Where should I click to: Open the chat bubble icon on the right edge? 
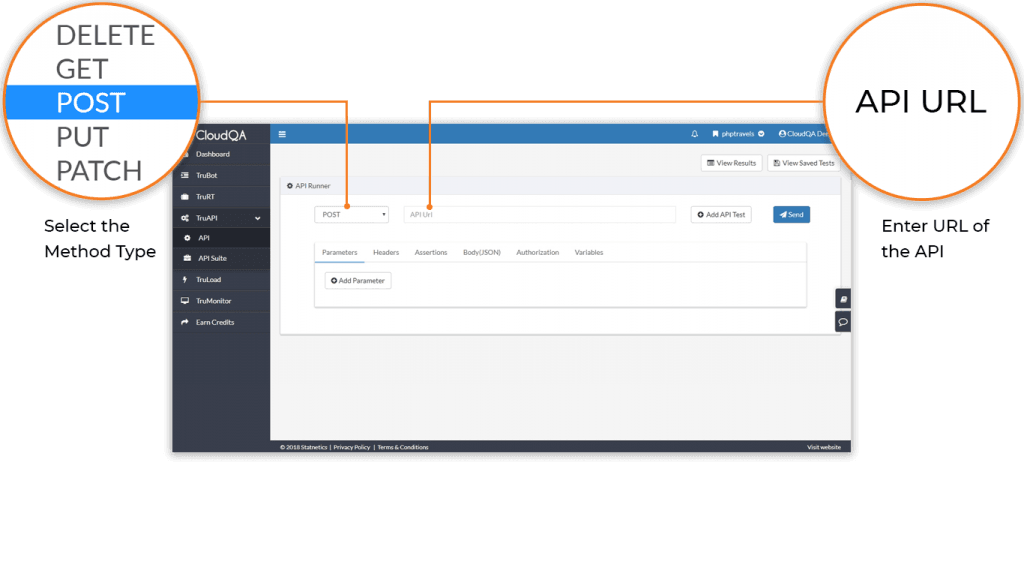pos(843,322)
